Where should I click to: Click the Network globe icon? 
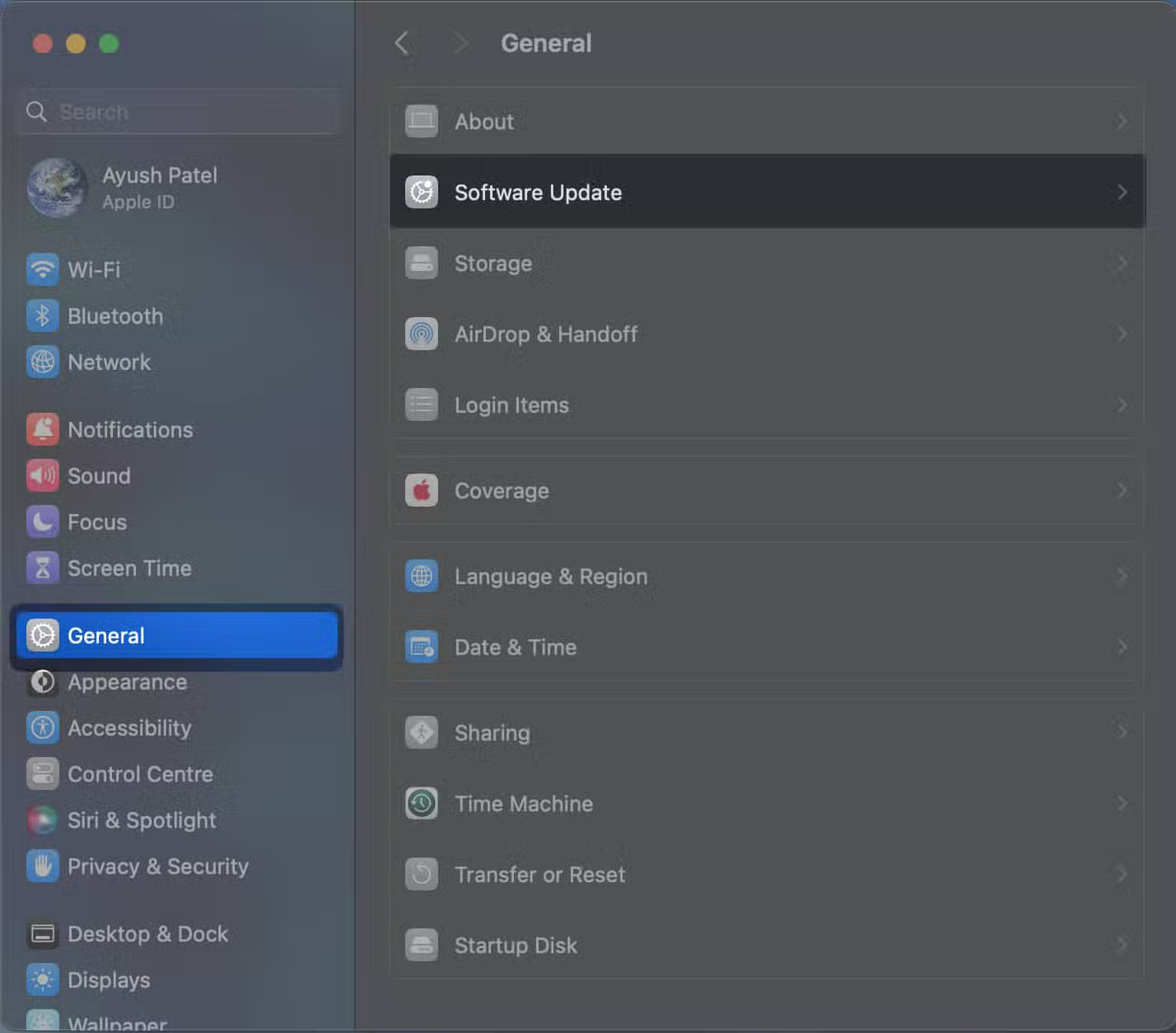(42, 362)
